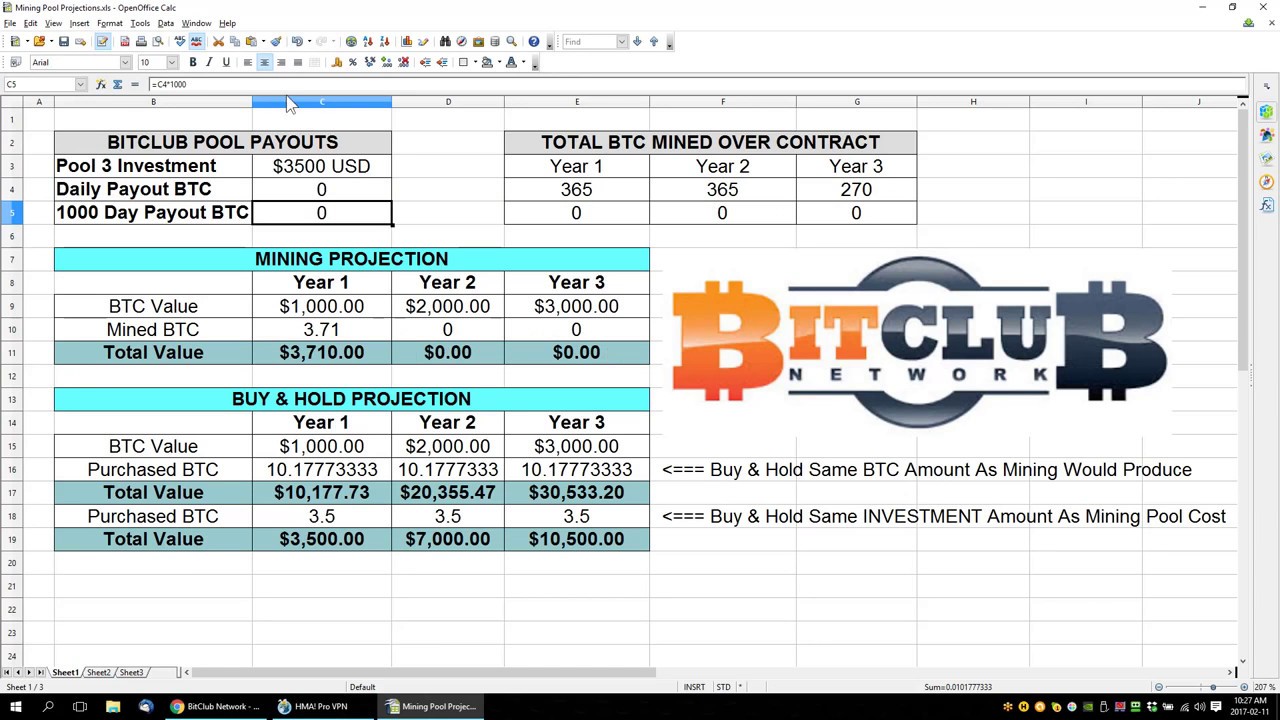Apply Percent number format icon
Image resolution: width=1280 pixels, height=720 pixels.
pos(352,62)
